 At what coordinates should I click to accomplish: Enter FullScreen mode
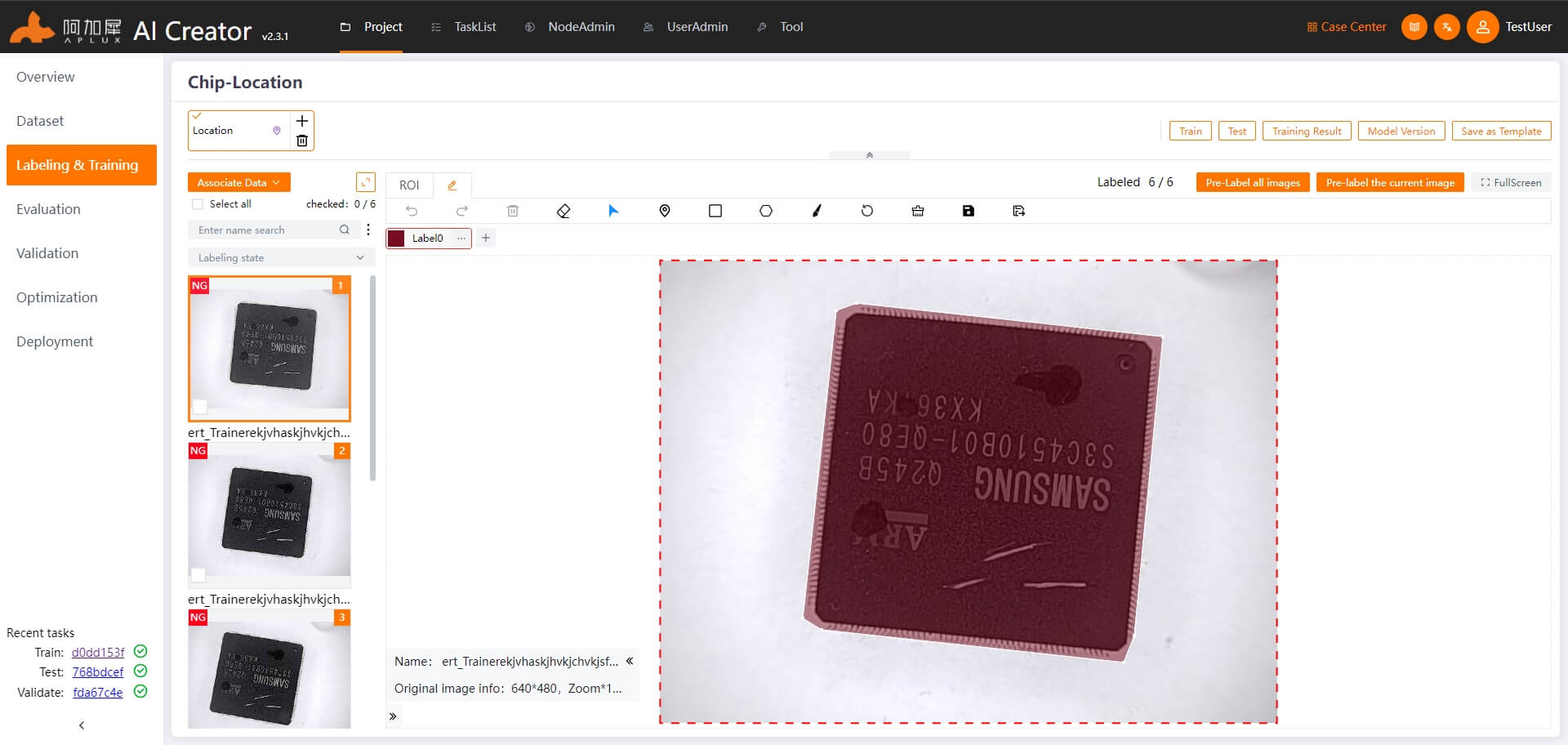point(1511,182)
